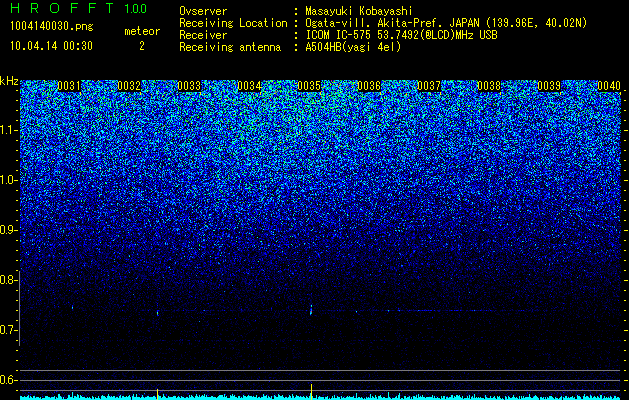Click the 0031 time marker
629x400 pixels.
(x=69, y=86)
